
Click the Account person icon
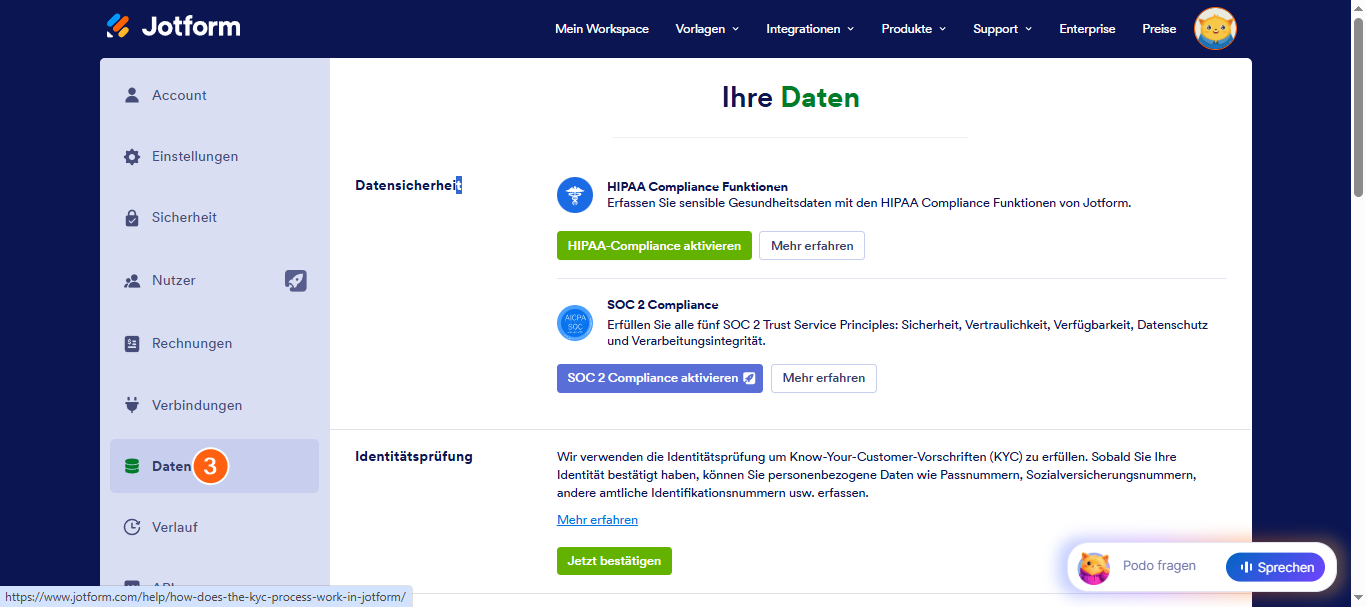131,95
